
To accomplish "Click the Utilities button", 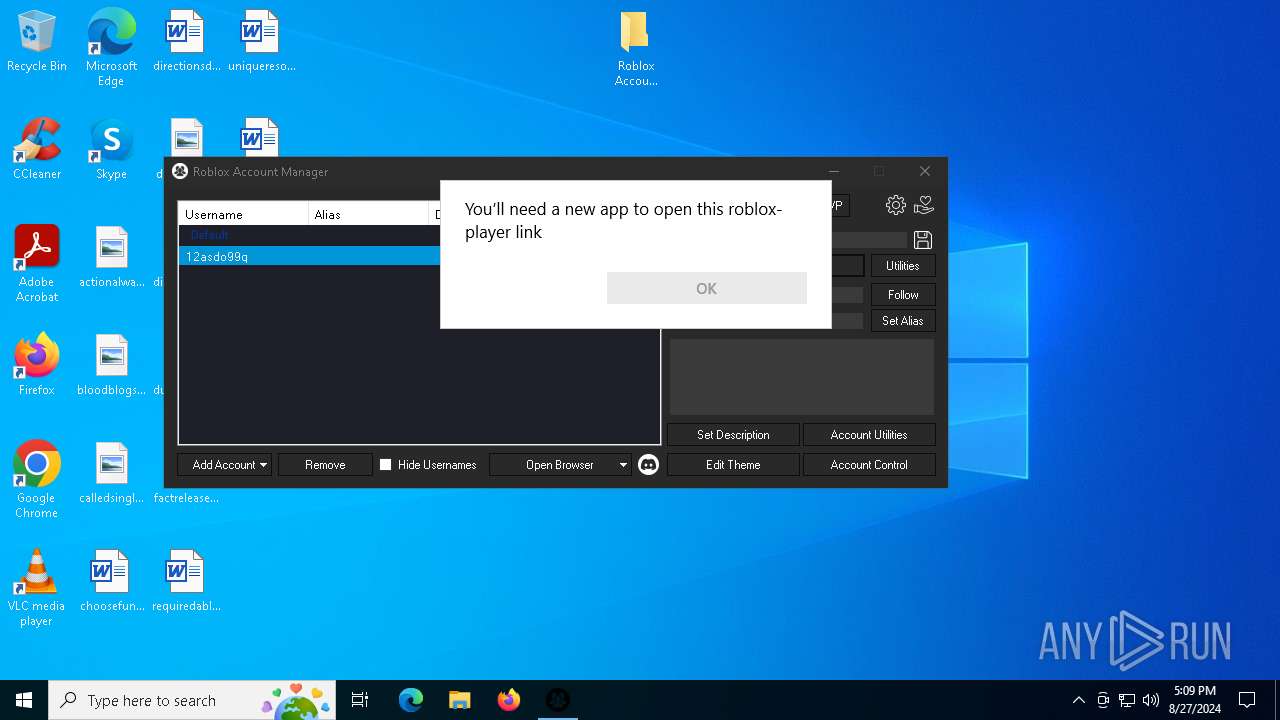I will click(903, 266).
